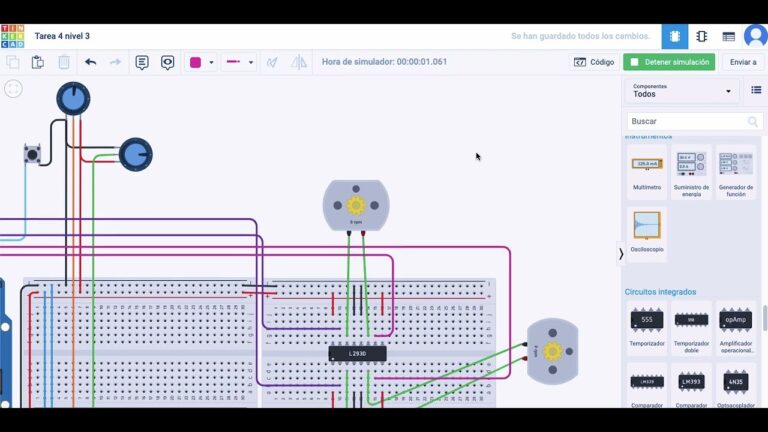Screen dimensions: 768x432
Task: Select the 555 Temporizador component
Action: (x=647, y=326)
